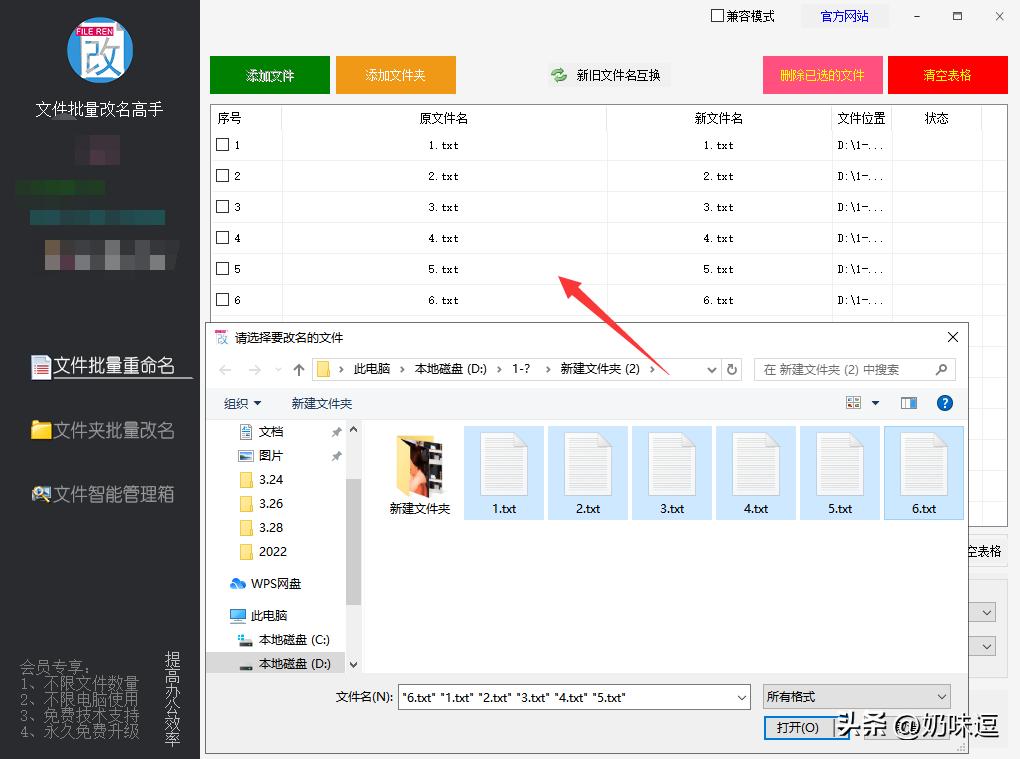Click the app logo with 改 character
The height and width of the screenshot is (759, 1020).
tap(100, 48)
